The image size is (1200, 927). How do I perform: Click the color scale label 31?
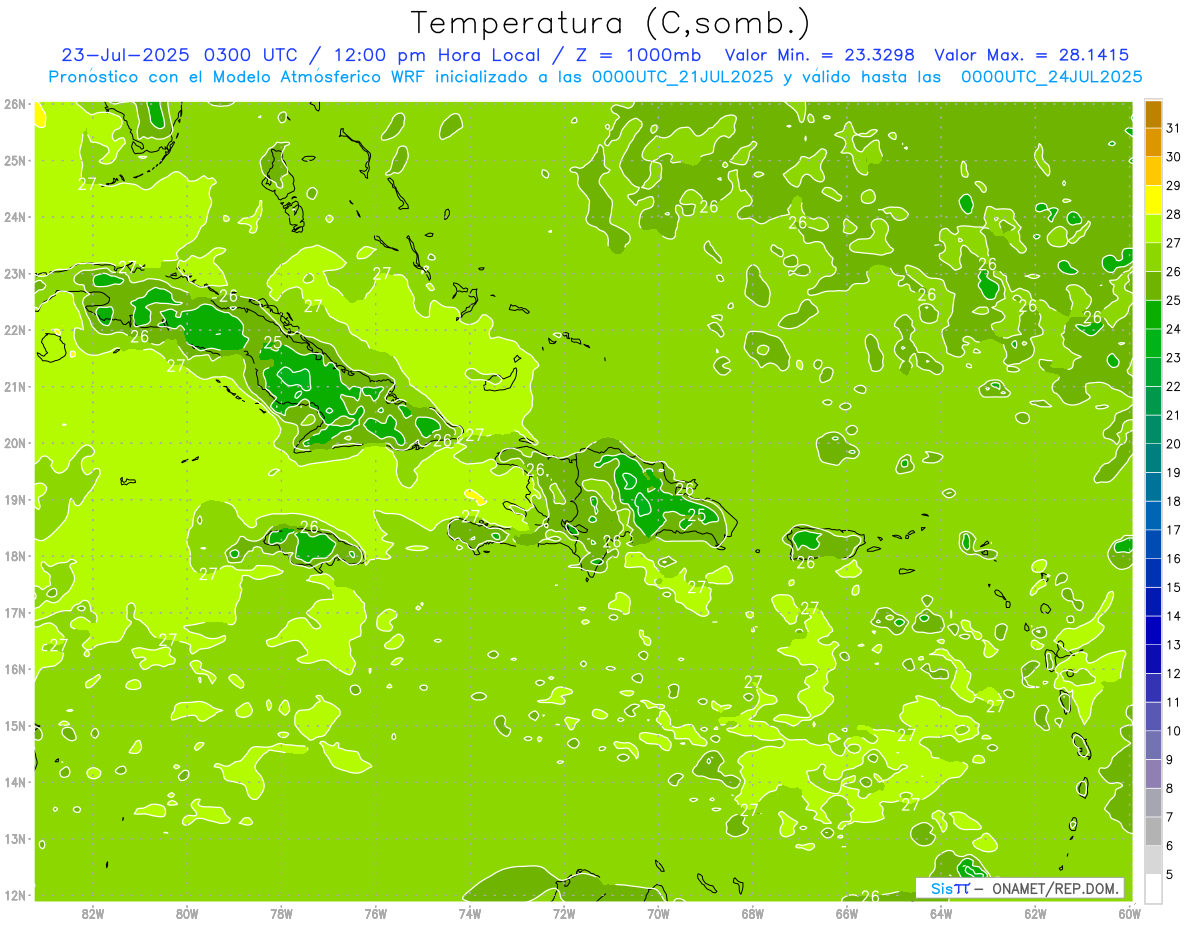[x=1174, y=128]
